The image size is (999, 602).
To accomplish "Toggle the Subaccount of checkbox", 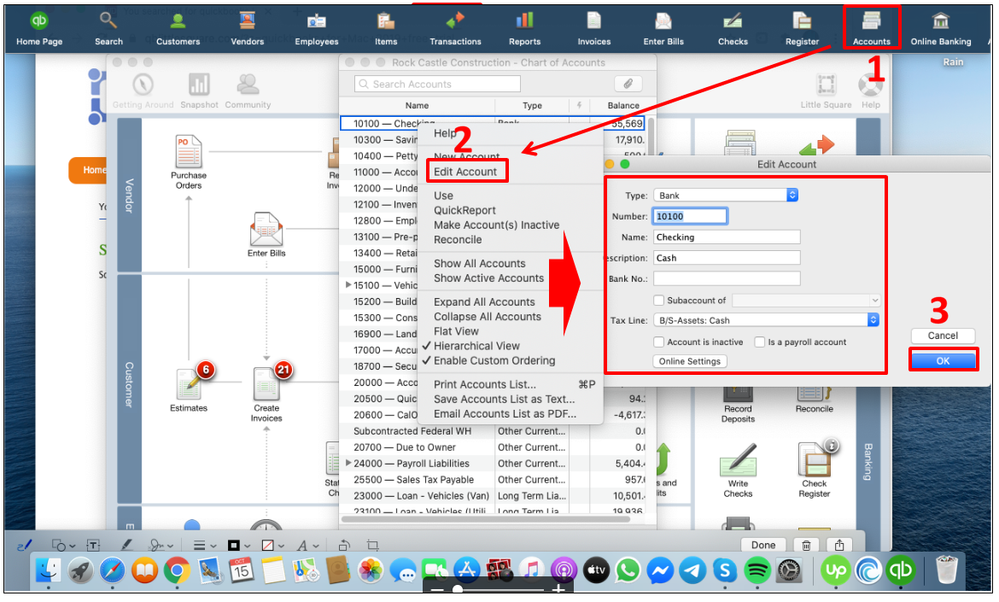I will pyautogui.click(x=659, y=300).
